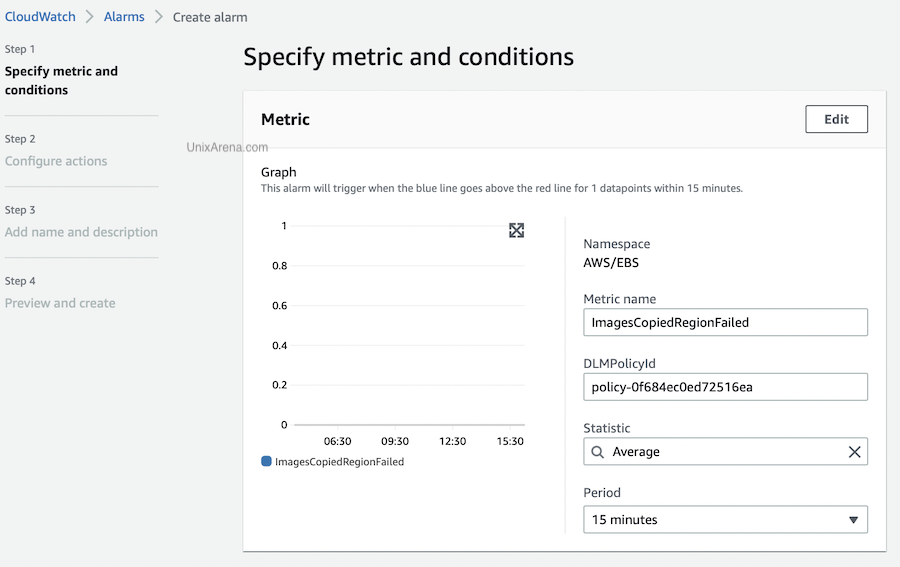Clear the Average statistic selection
This screenshot has width=900, height=567.
click(854, 452)
